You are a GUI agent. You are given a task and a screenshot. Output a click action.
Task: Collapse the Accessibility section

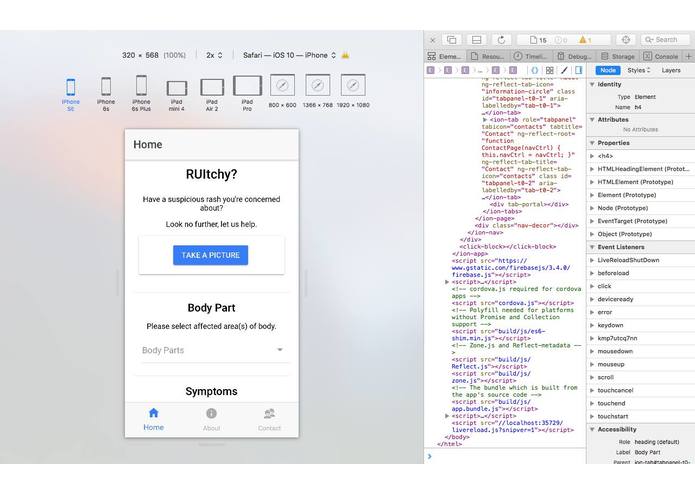coord(592,429)
